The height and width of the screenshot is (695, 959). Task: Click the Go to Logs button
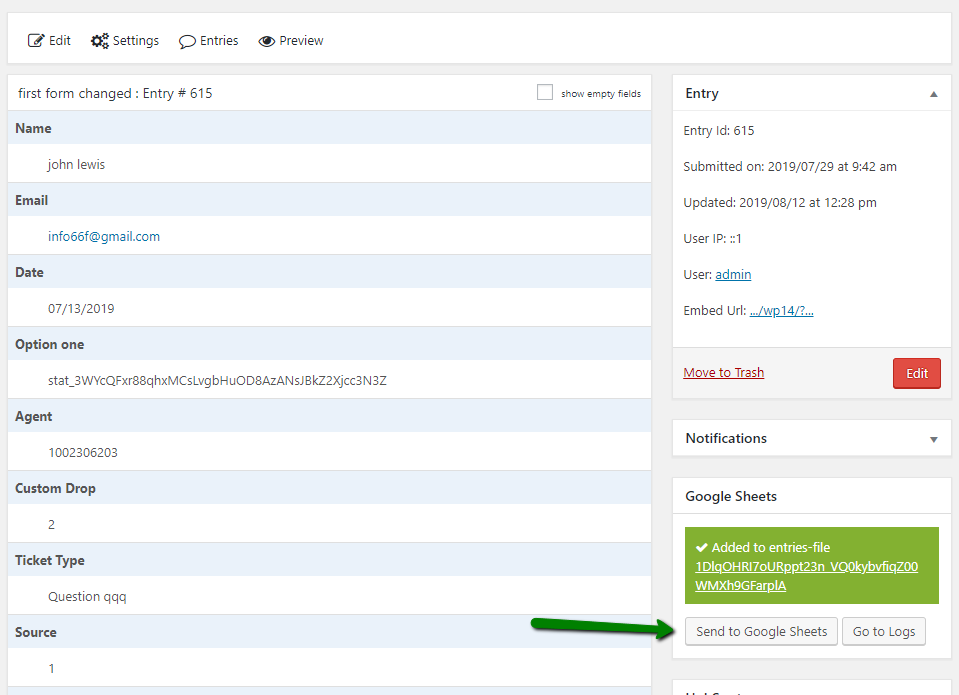(x=884, y=631)
